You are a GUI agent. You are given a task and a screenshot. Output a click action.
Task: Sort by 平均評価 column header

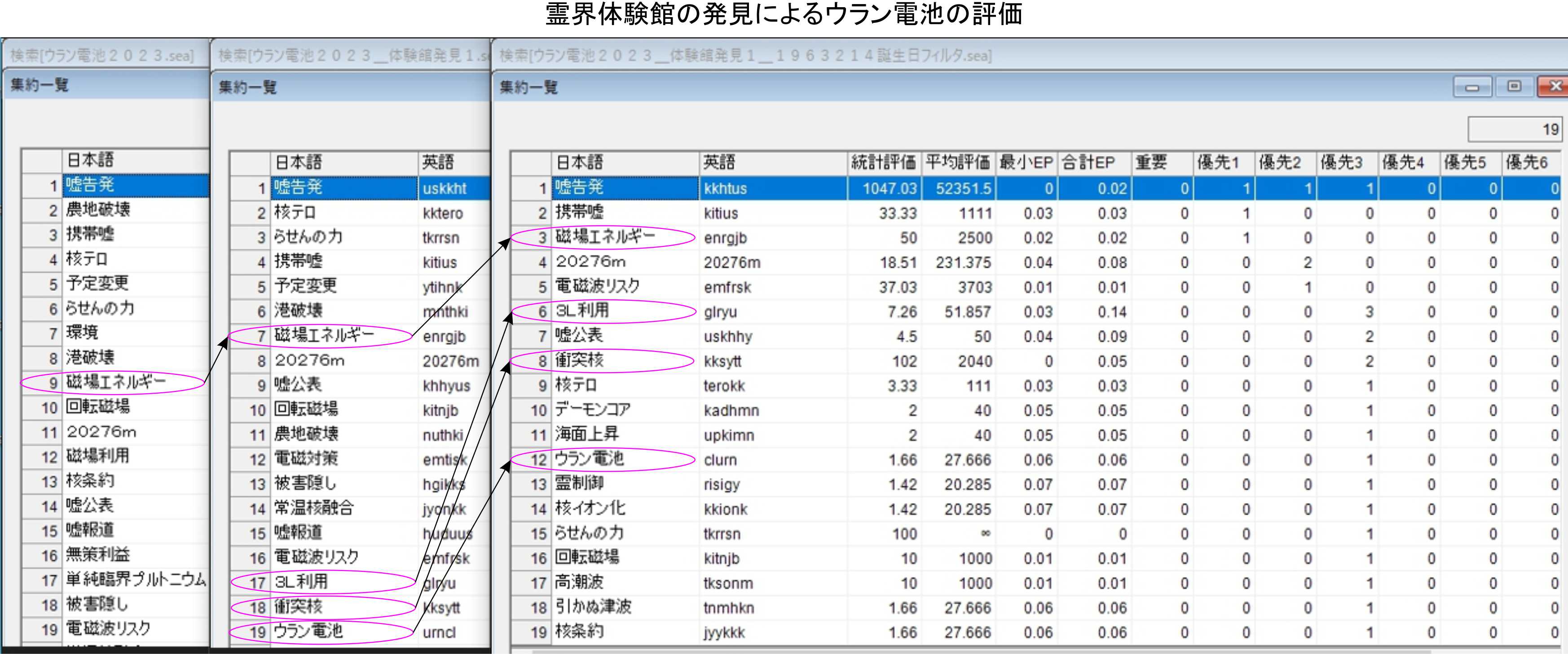[x=958, y=162]
